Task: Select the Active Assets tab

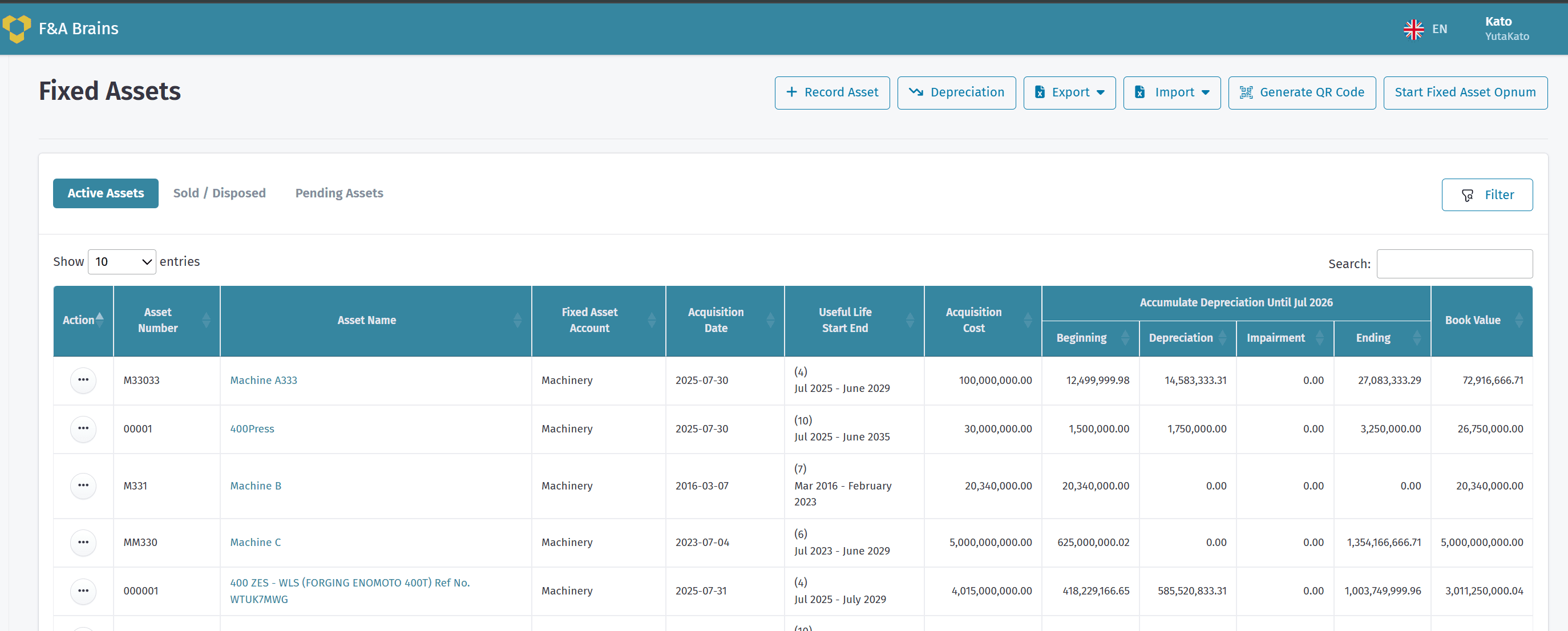Action: click(x=106, y=193)
